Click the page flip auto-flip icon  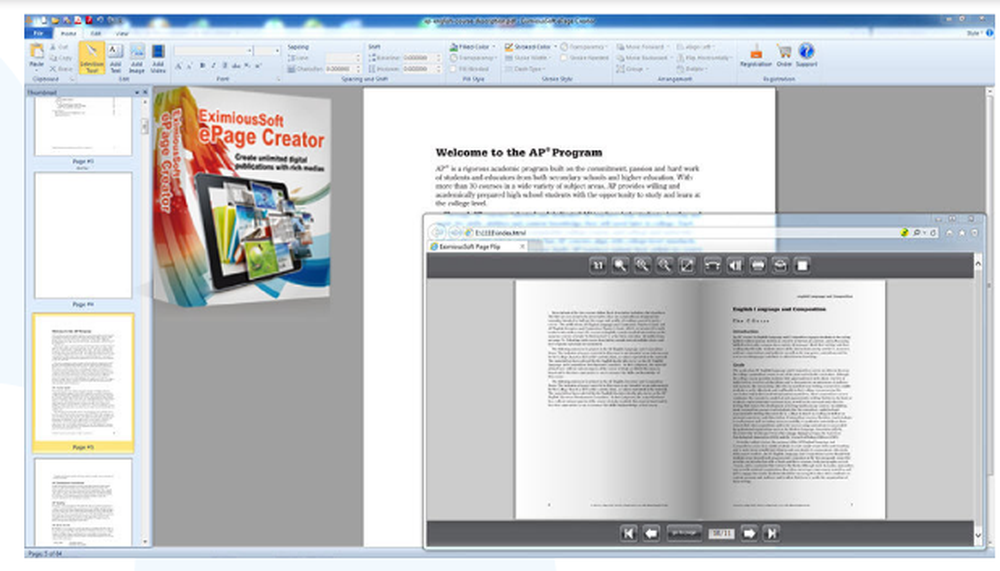(712, 265)
